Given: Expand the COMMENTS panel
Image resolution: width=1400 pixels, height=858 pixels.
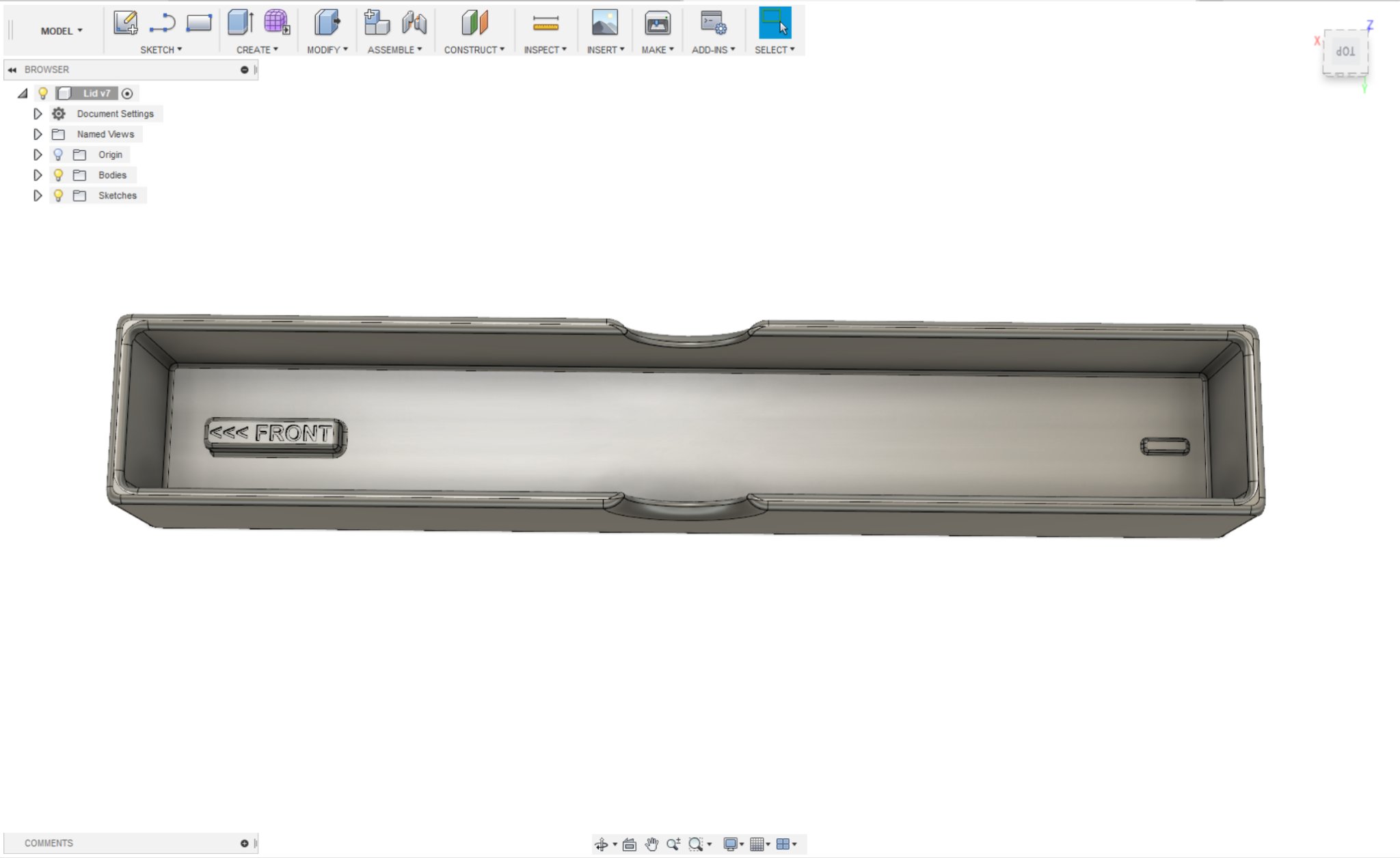Looking at the screenshot, I should coord(244,843).
